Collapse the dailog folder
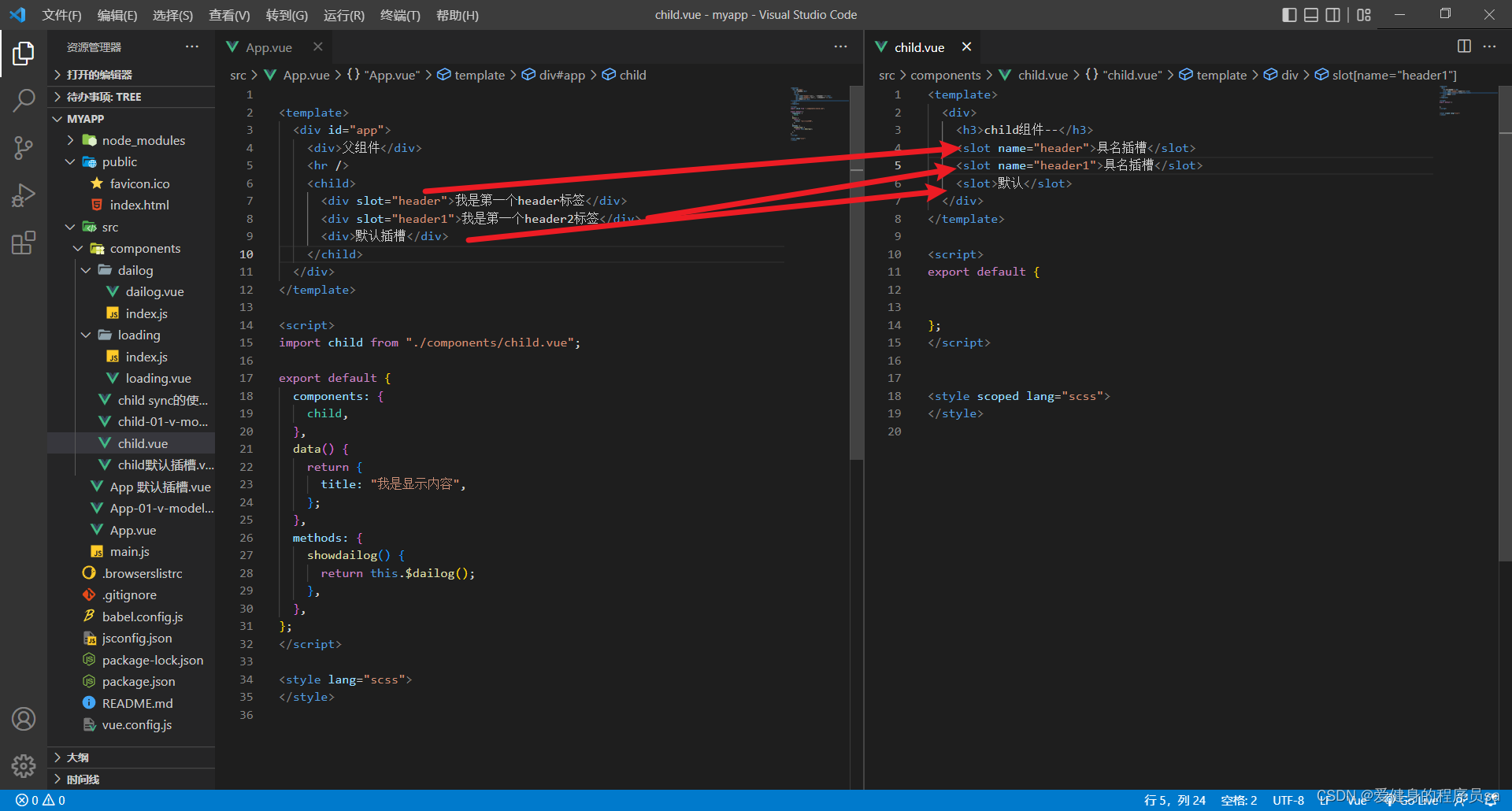Viewport: 1512px width, 811px height. 132,270
